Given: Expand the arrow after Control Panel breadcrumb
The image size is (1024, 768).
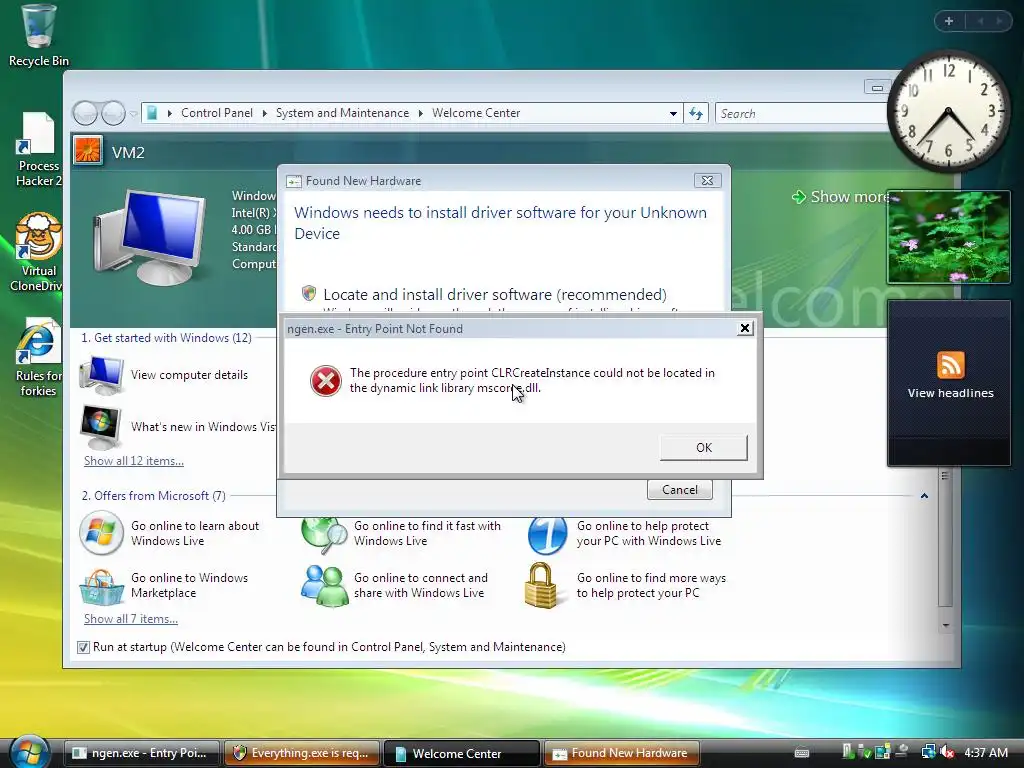Looking at the screenshot, I should tap(264, 114).
